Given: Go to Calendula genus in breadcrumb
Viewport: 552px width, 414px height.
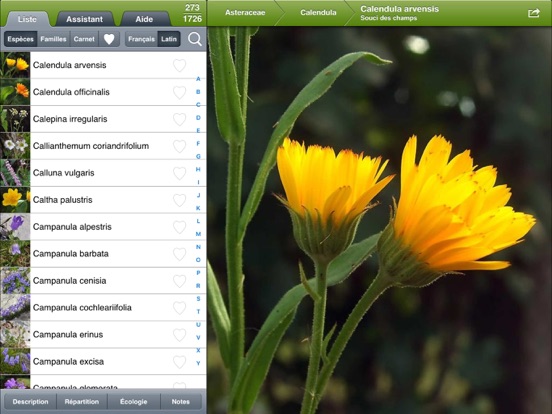Looking at the screenshot, I should pyautogui.click(x=318, y=13).
